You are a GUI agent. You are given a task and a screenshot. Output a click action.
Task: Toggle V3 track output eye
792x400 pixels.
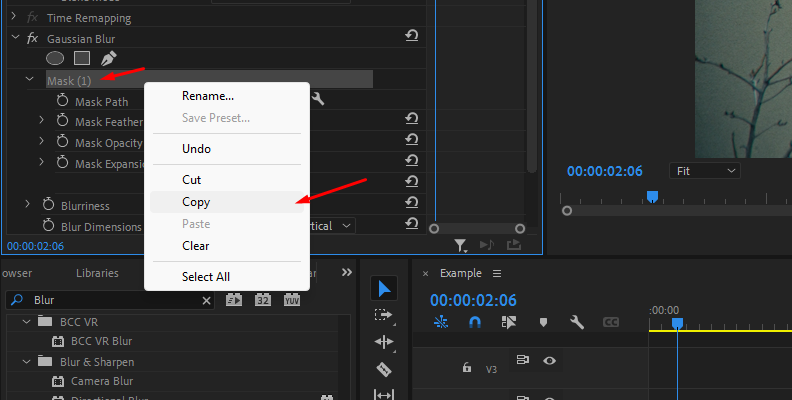tap(550, 361)
